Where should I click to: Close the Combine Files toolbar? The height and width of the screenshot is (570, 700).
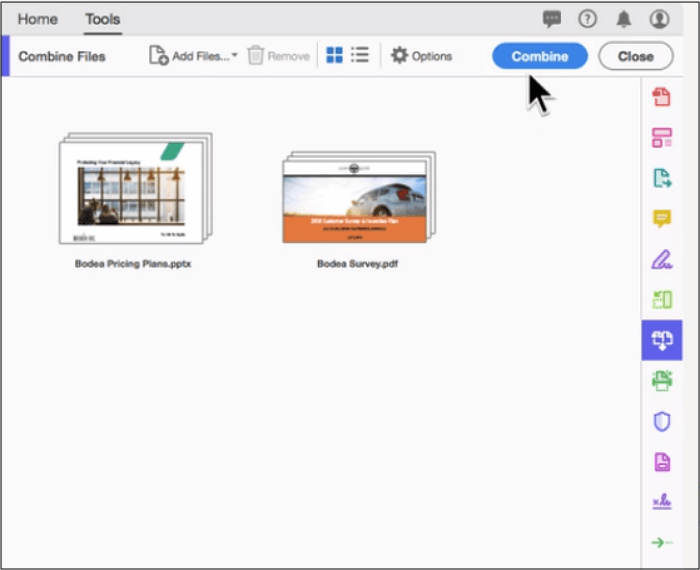[x=636, y=56]
